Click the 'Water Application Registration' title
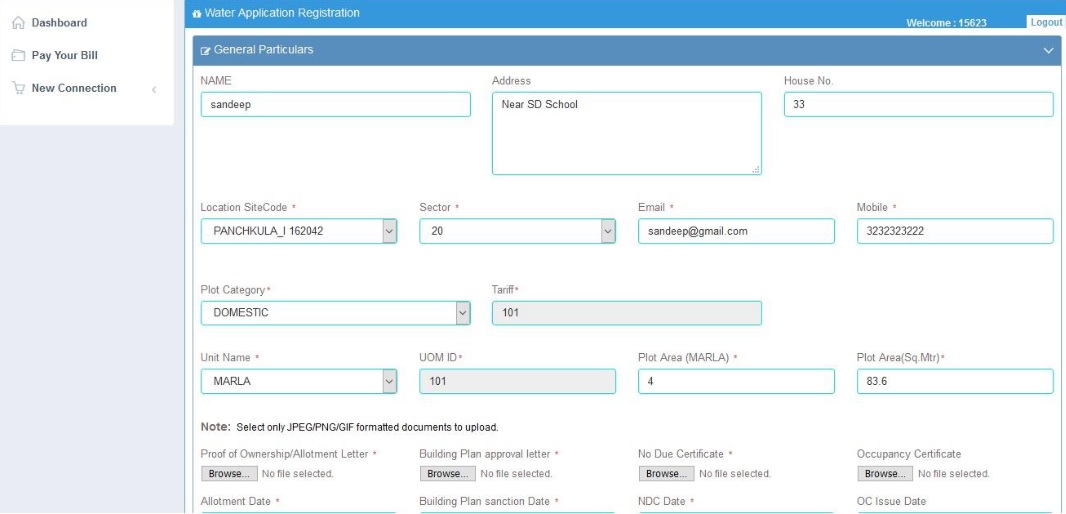 pyautogui.click(x=282, y=13)
